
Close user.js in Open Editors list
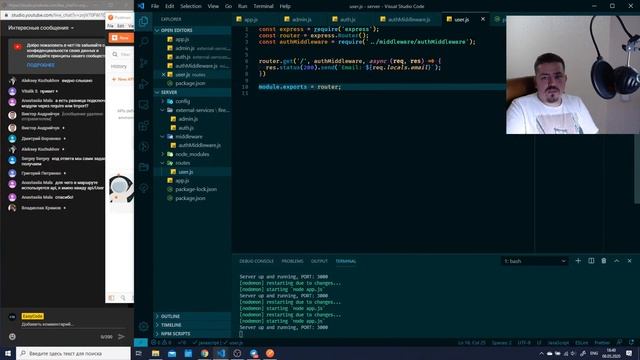click(x=163, y=75)
